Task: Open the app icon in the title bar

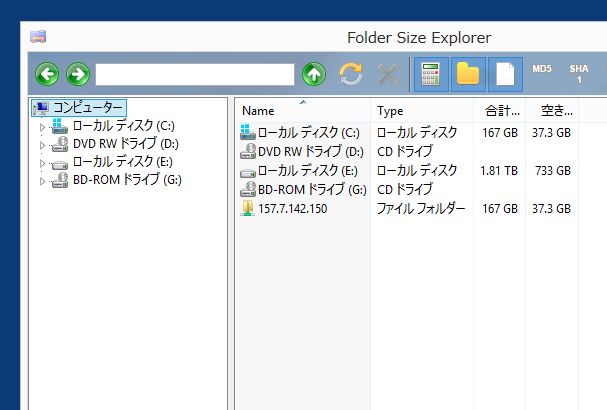Action: pyautogui.click(x=38, y=37)
